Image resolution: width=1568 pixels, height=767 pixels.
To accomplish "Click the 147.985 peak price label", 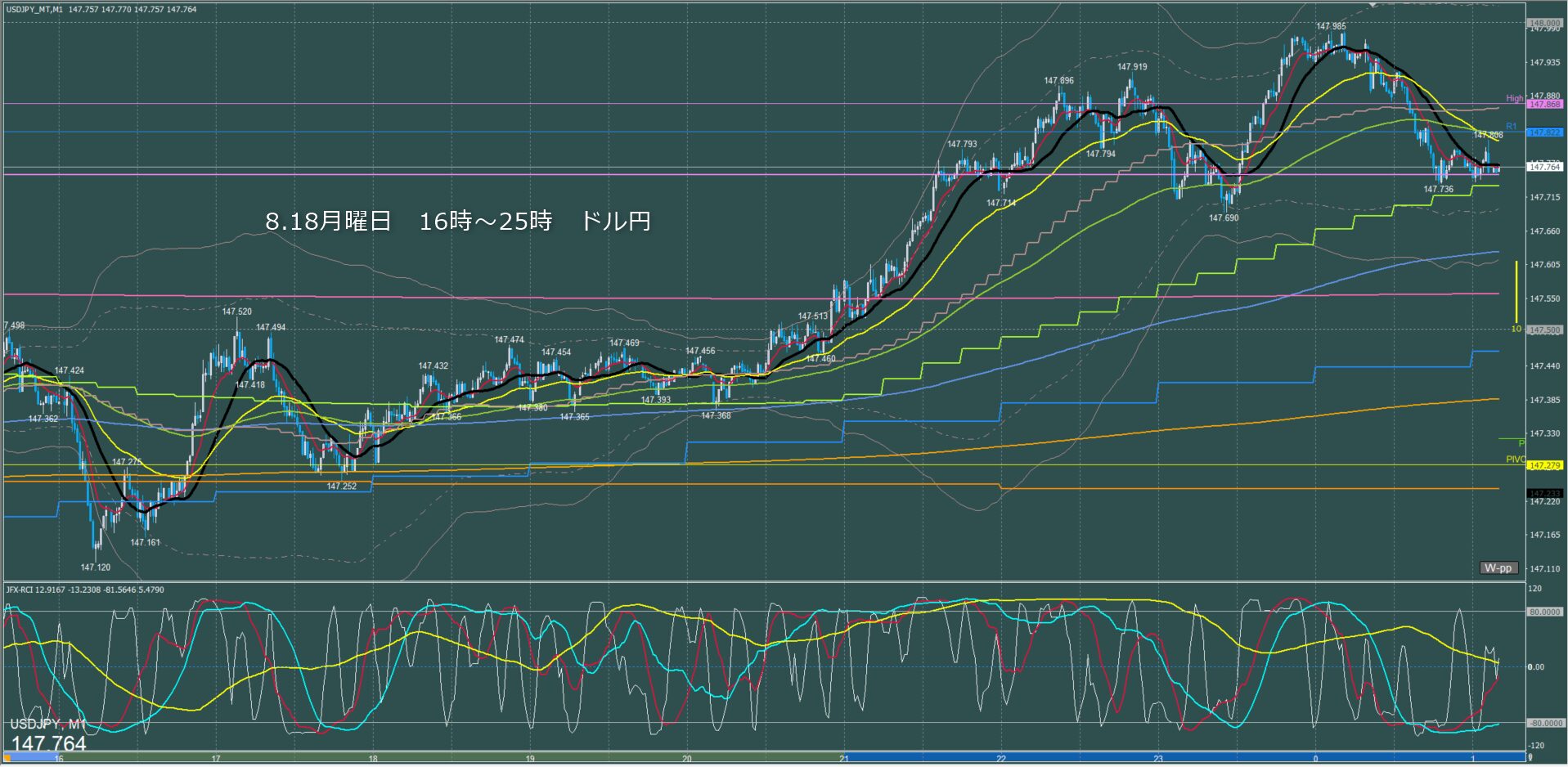I will pos(1331,27).
